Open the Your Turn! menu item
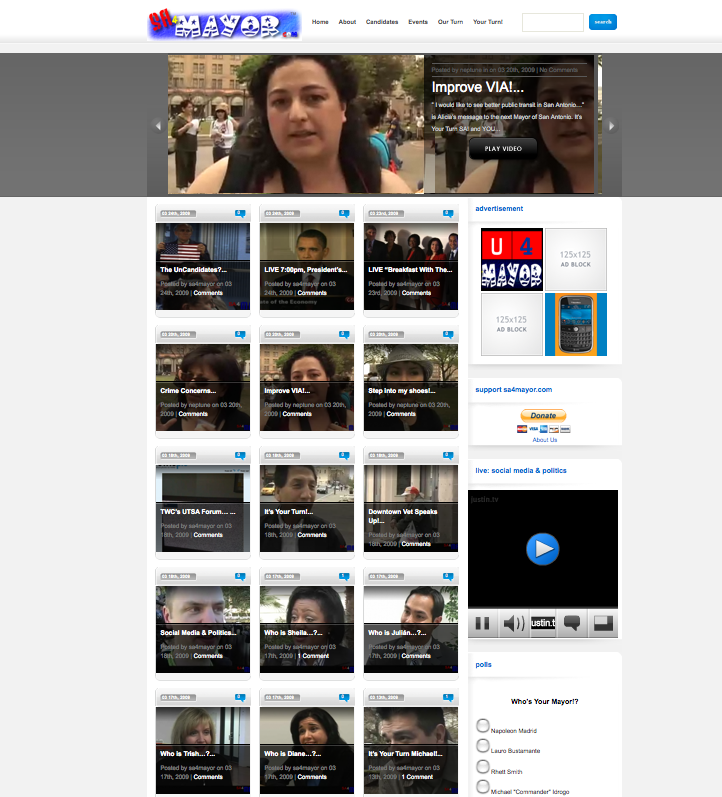The width and height of the screenshot is (722, 797). pos(488,22)
